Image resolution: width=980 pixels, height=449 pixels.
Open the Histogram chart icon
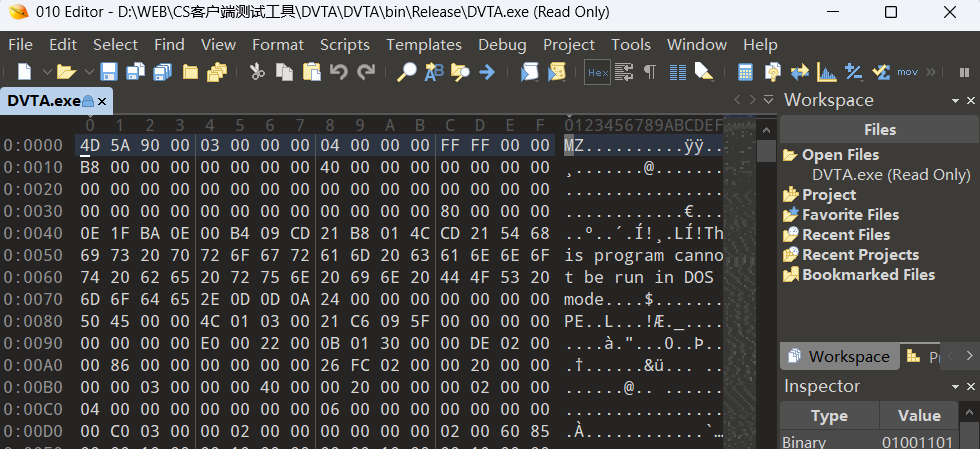coord(827,72)
